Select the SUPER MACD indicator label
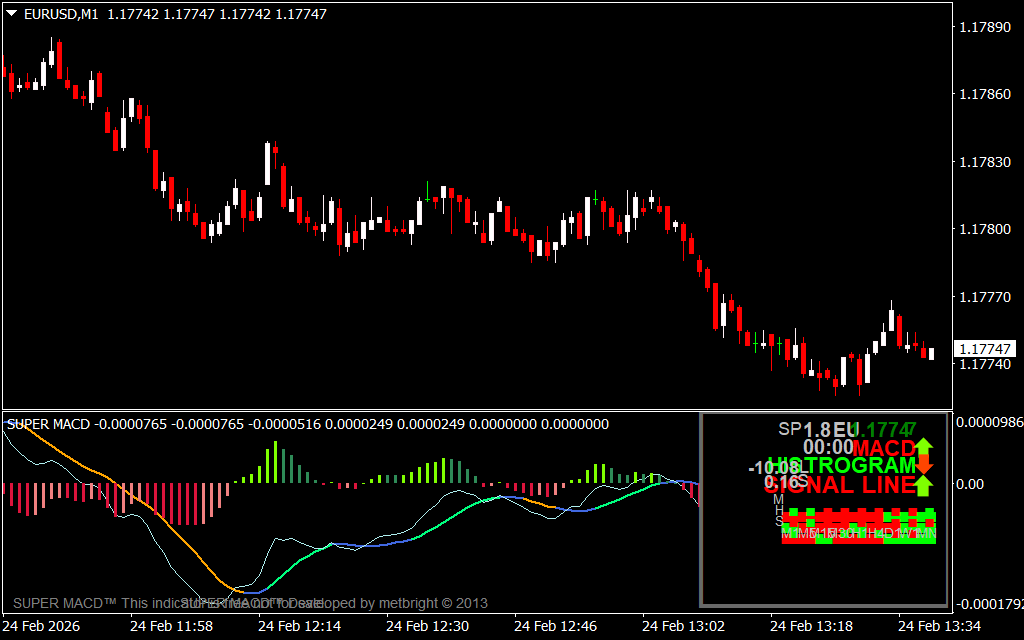This screenshot has height=640, width=1024. [48, 424]
